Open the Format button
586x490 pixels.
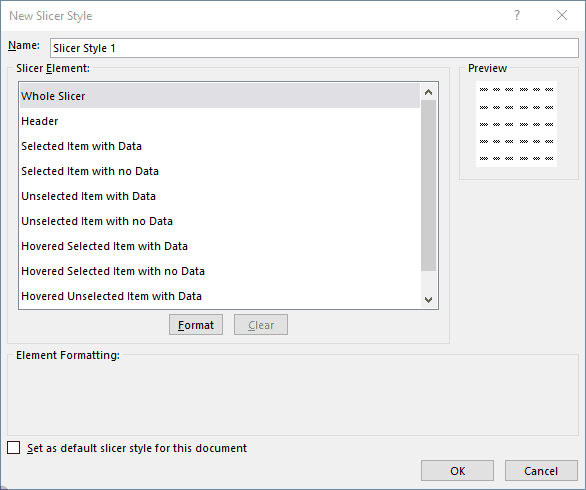click(196, 325)
